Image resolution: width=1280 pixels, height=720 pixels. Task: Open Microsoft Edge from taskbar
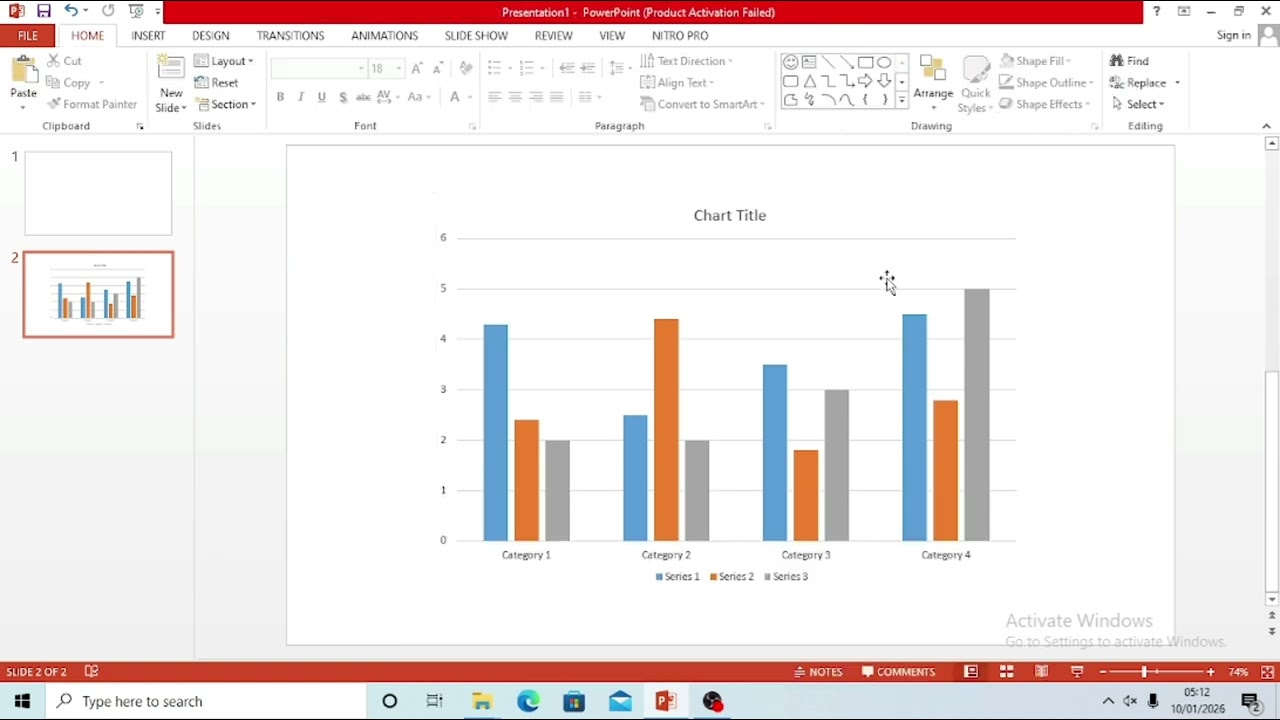coord(528,701)
